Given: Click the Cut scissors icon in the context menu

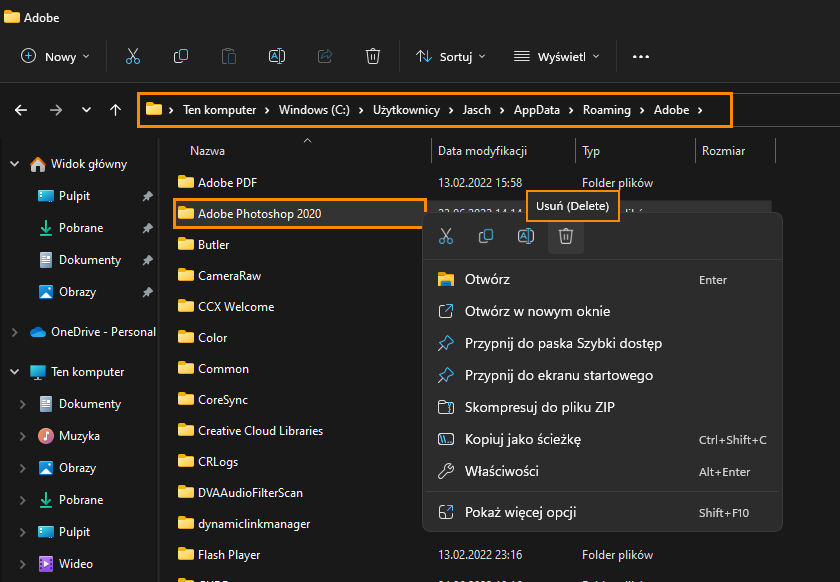Looking at the screenshot, I should pyautogui.click(x=446, y=236).
